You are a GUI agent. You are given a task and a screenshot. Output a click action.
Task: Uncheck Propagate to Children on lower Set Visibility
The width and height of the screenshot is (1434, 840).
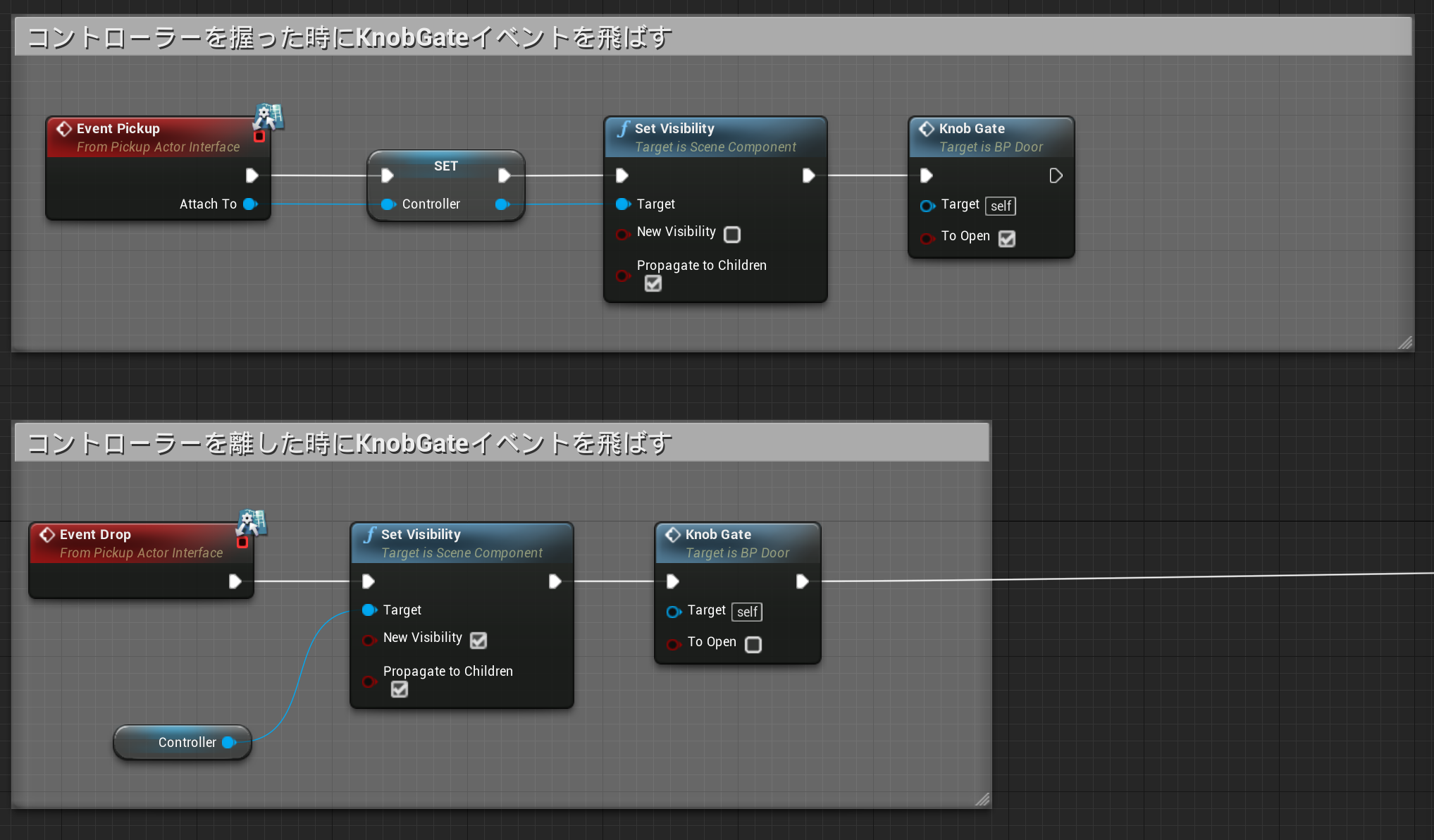click(x=400, y=689)
